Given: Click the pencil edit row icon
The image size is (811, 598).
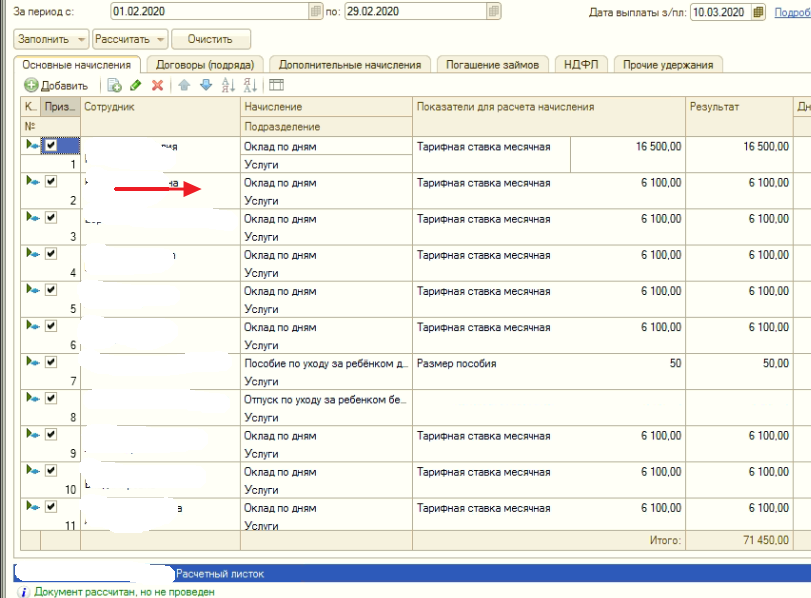Looking at the screenshot, I should 136,86.
